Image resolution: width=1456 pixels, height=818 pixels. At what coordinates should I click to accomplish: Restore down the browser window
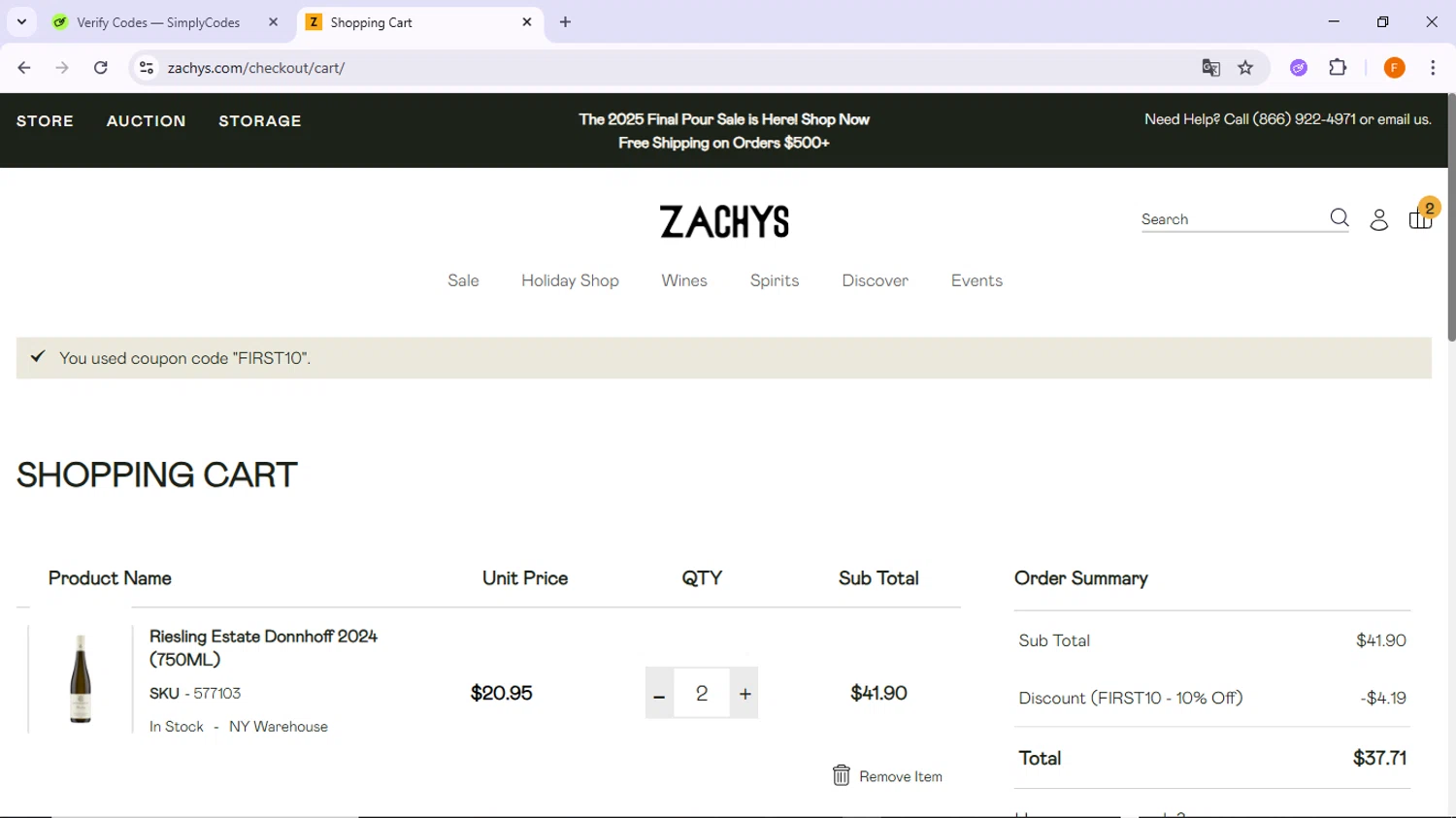pos(1382,21)
